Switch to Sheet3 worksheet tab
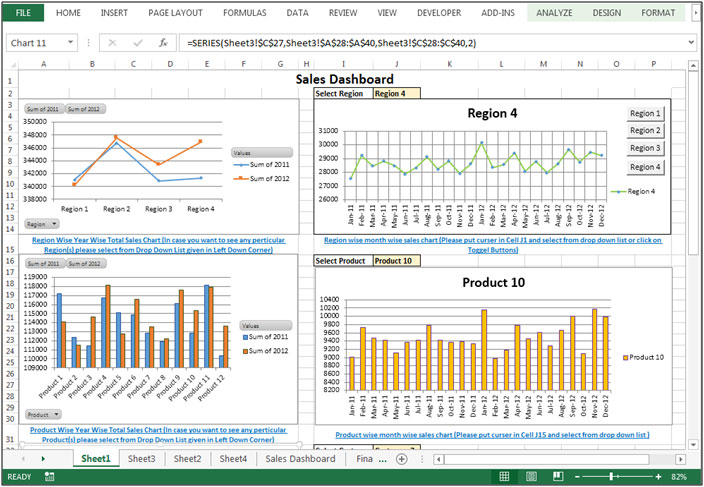 (142, 459)
